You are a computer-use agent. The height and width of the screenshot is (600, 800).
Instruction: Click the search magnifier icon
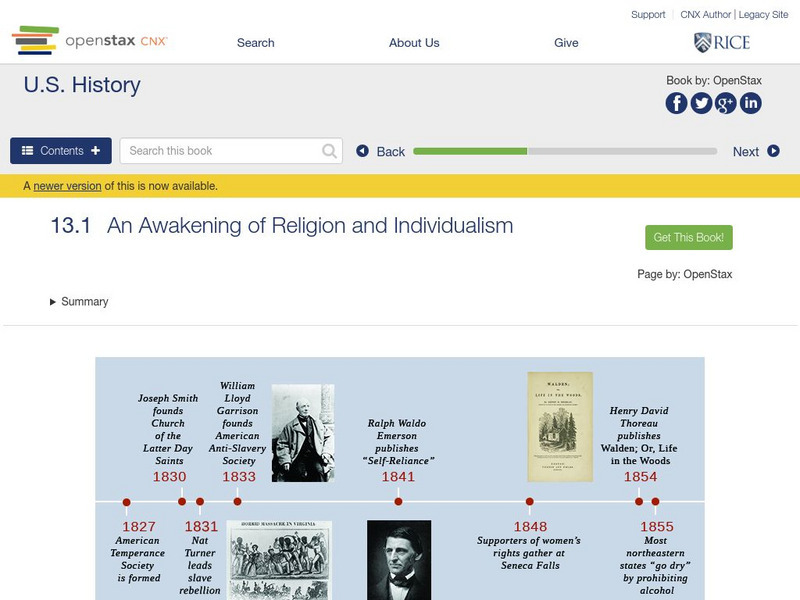click(330, 151)
